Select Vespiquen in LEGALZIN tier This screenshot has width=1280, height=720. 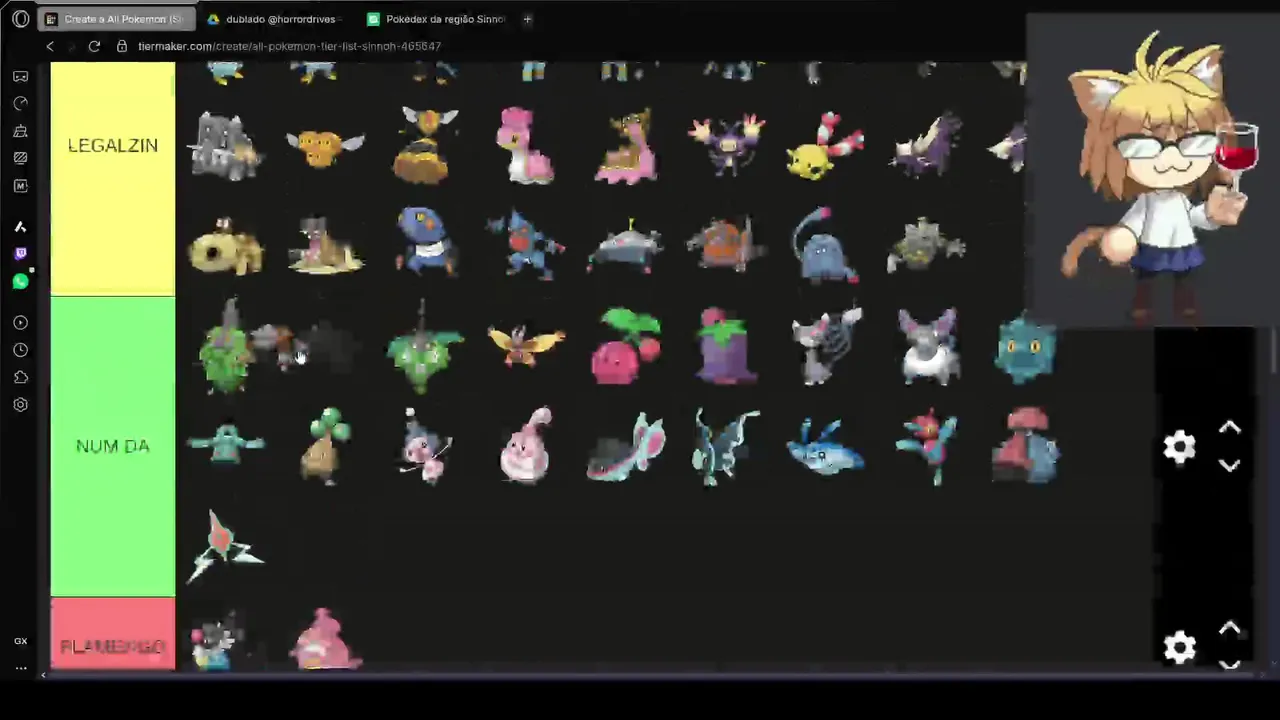coord(426,146)
